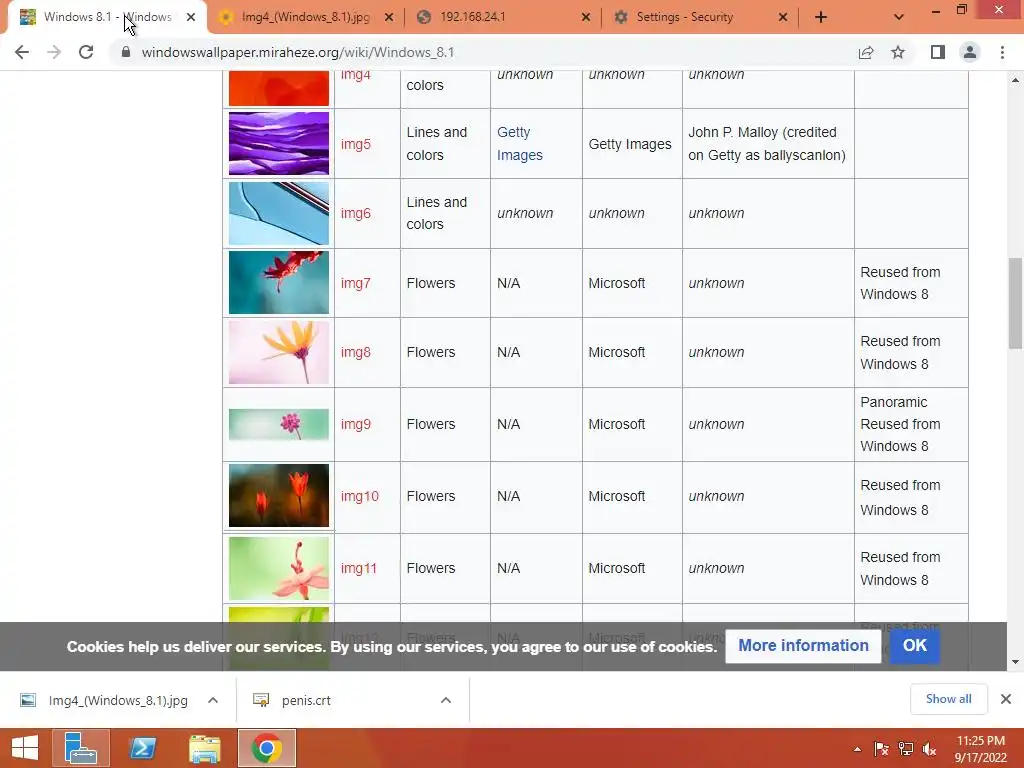The image size is (1024, 768).
Task: Close the 192.168.24.1 tab
Action: coord(586,17)
